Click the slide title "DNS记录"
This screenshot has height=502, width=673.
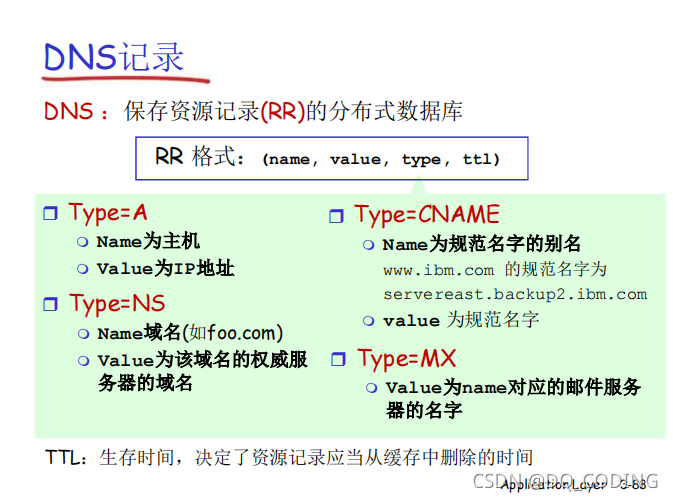tap(114, 57)
